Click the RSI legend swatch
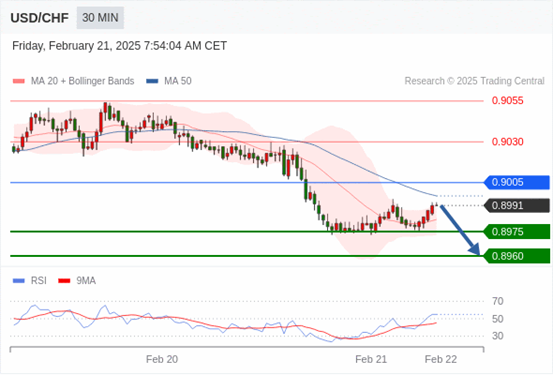The width and height of the screenshot is (553, 375). [x=18, y=281]
